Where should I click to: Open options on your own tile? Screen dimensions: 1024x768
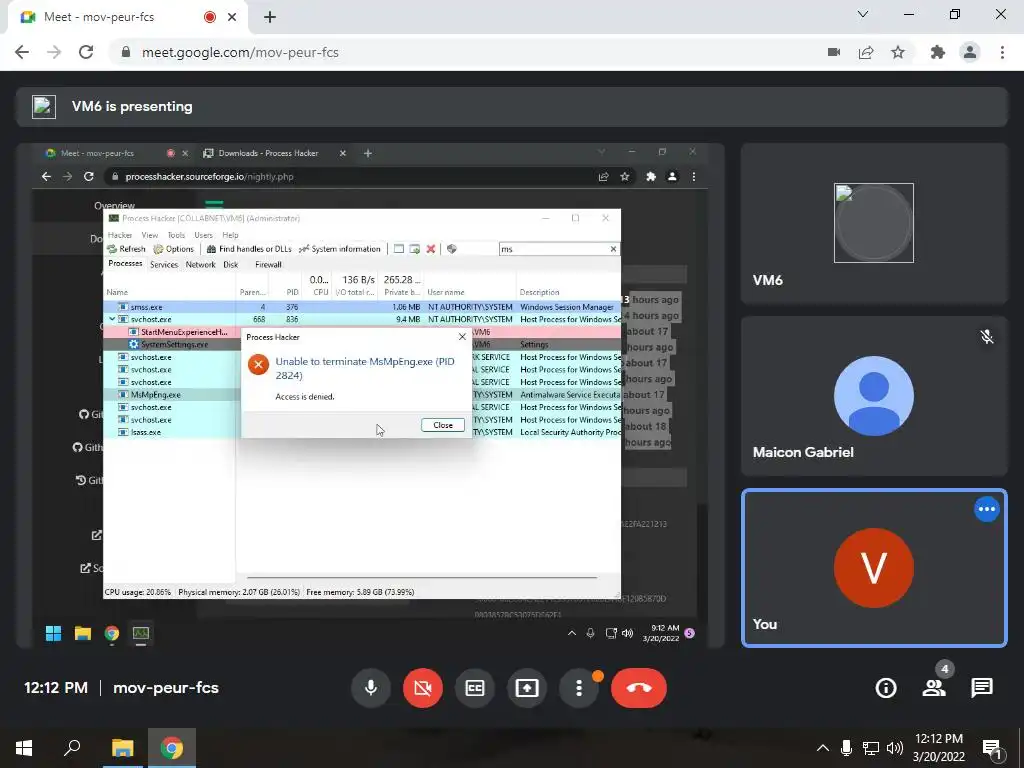click(986, 509)
